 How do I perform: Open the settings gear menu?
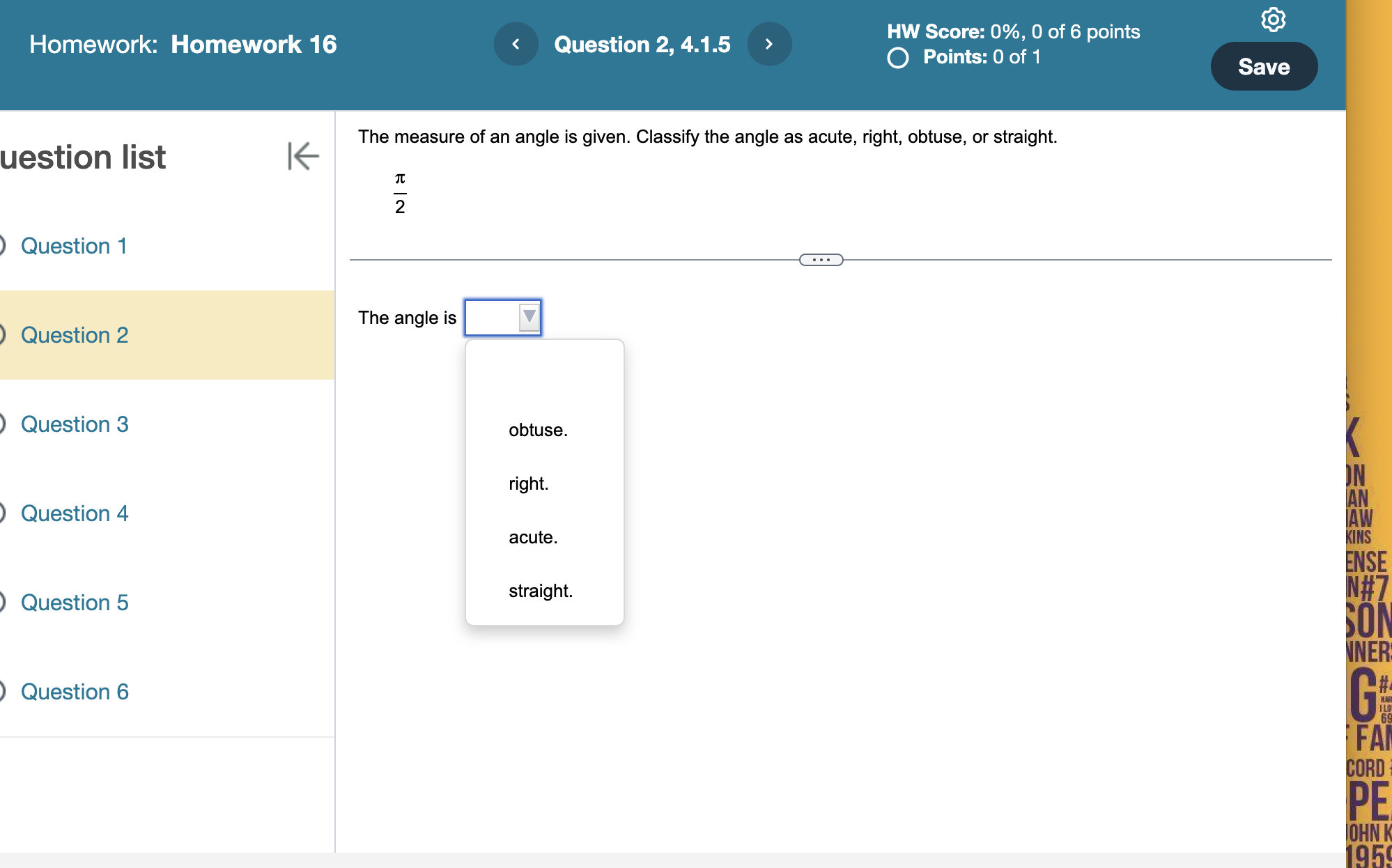click(1274, 20)
